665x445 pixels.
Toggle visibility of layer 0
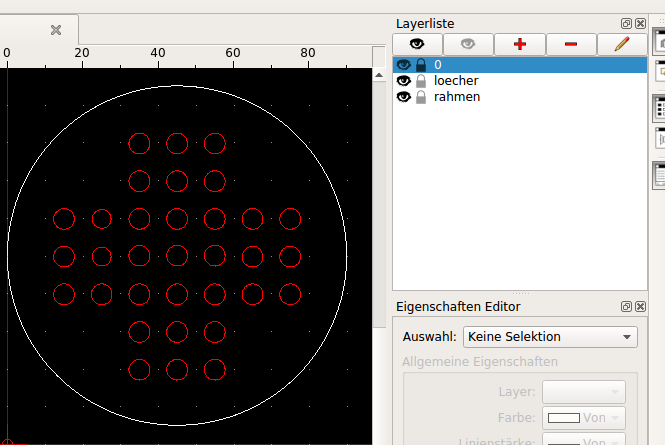tap(404, 65)
